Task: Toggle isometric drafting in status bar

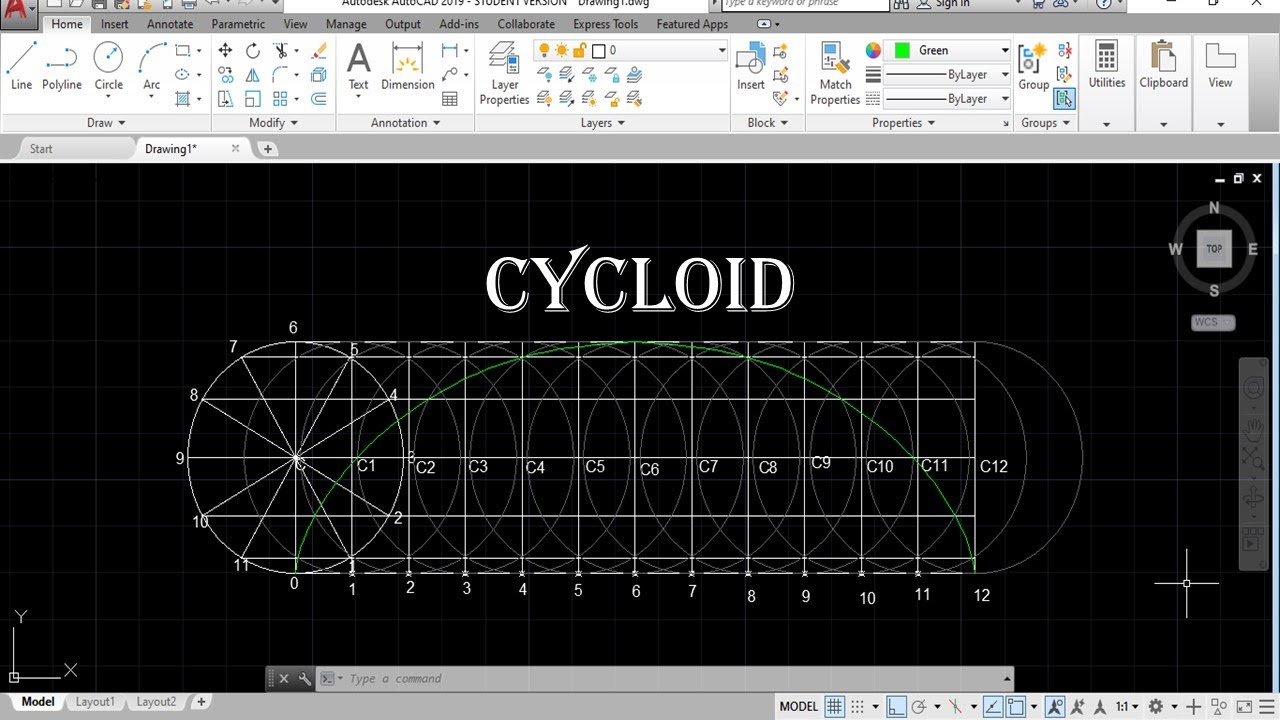Action: 955,706
